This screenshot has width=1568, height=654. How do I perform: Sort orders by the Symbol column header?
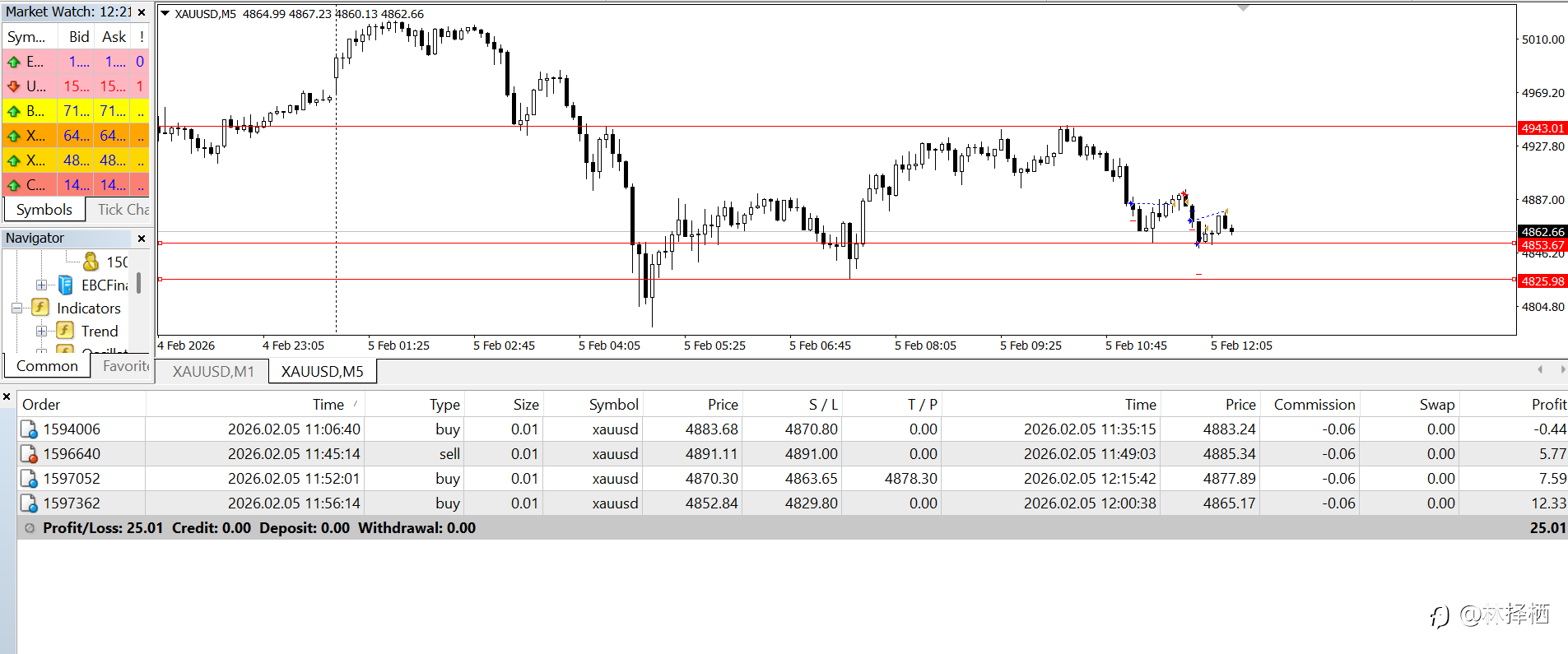coord(613,405)
